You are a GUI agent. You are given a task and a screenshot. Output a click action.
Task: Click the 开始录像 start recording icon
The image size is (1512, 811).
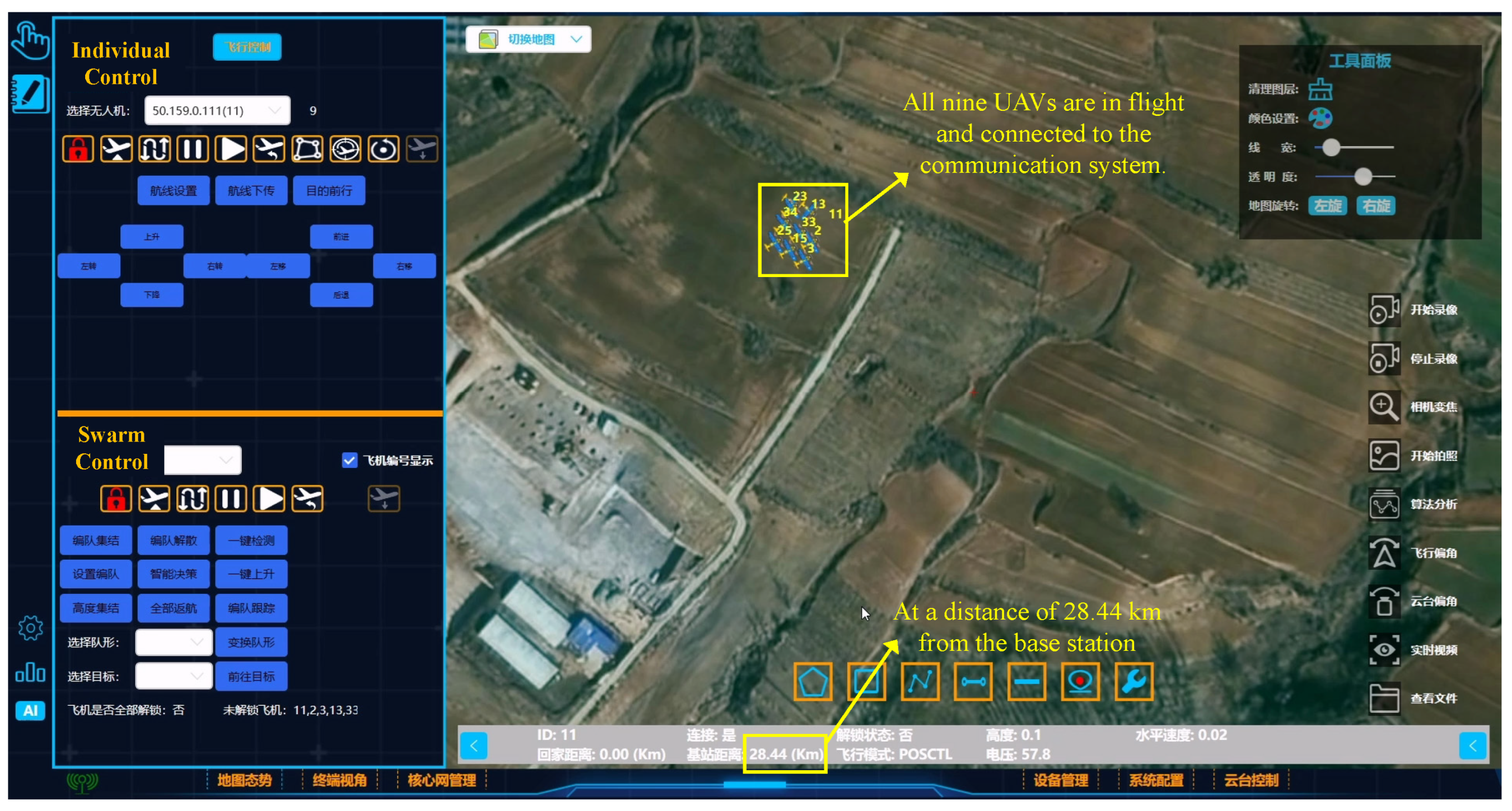tap(1384, 310)
